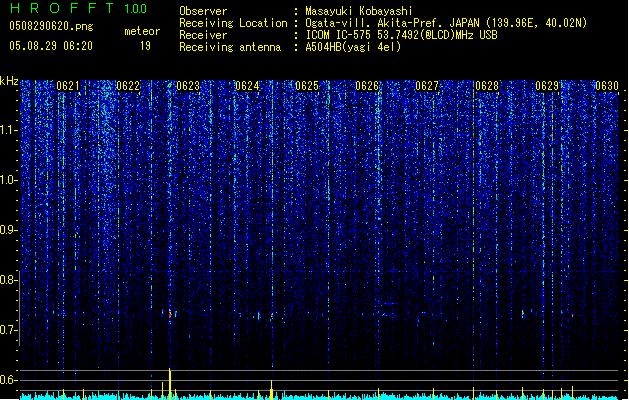Click the ICOM IC-575 receiver frequency text

401,35
